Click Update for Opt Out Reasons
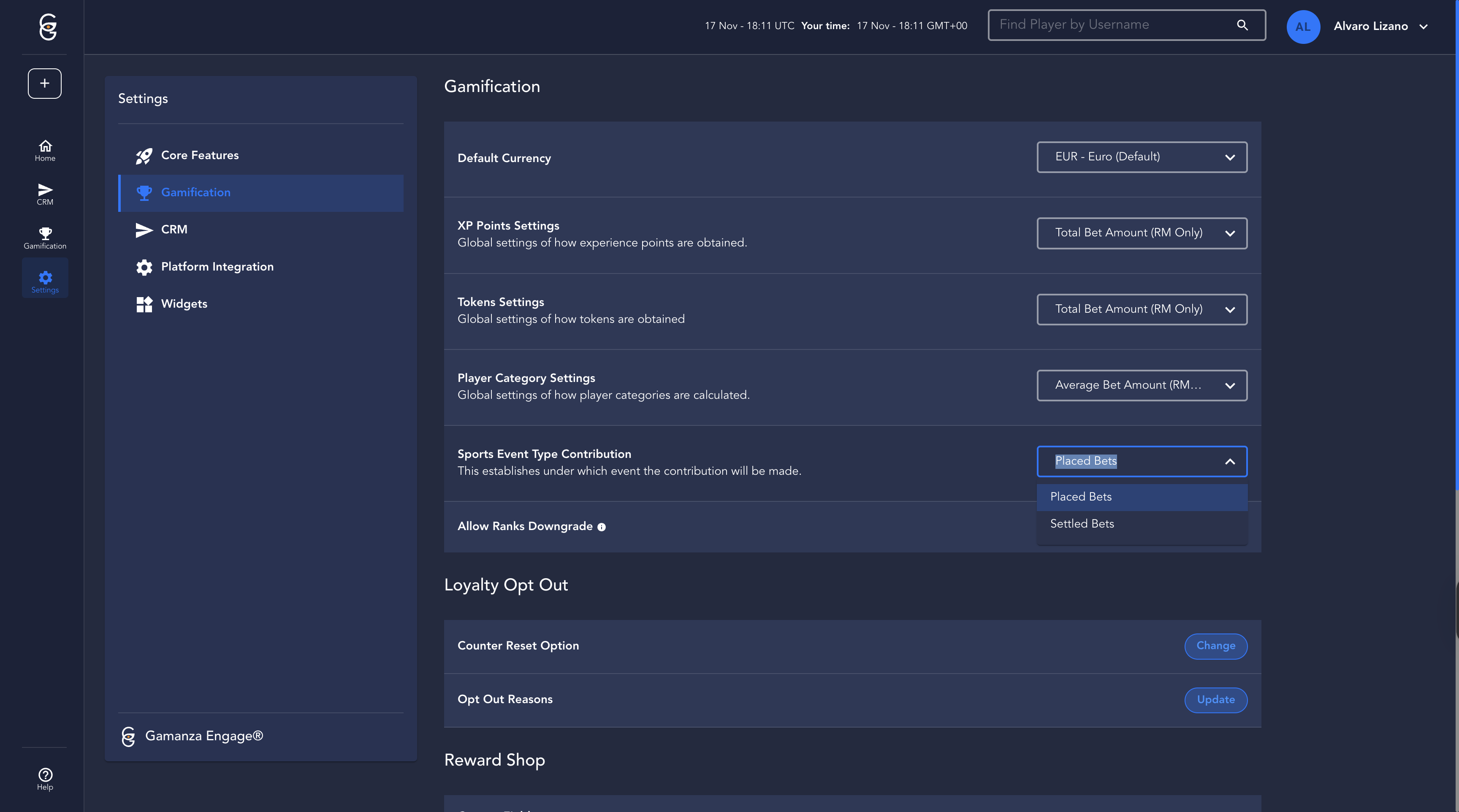Image resolution: width=1459 pixels, height=812 pixels. pyautogui.click(x=1215, y=699)
